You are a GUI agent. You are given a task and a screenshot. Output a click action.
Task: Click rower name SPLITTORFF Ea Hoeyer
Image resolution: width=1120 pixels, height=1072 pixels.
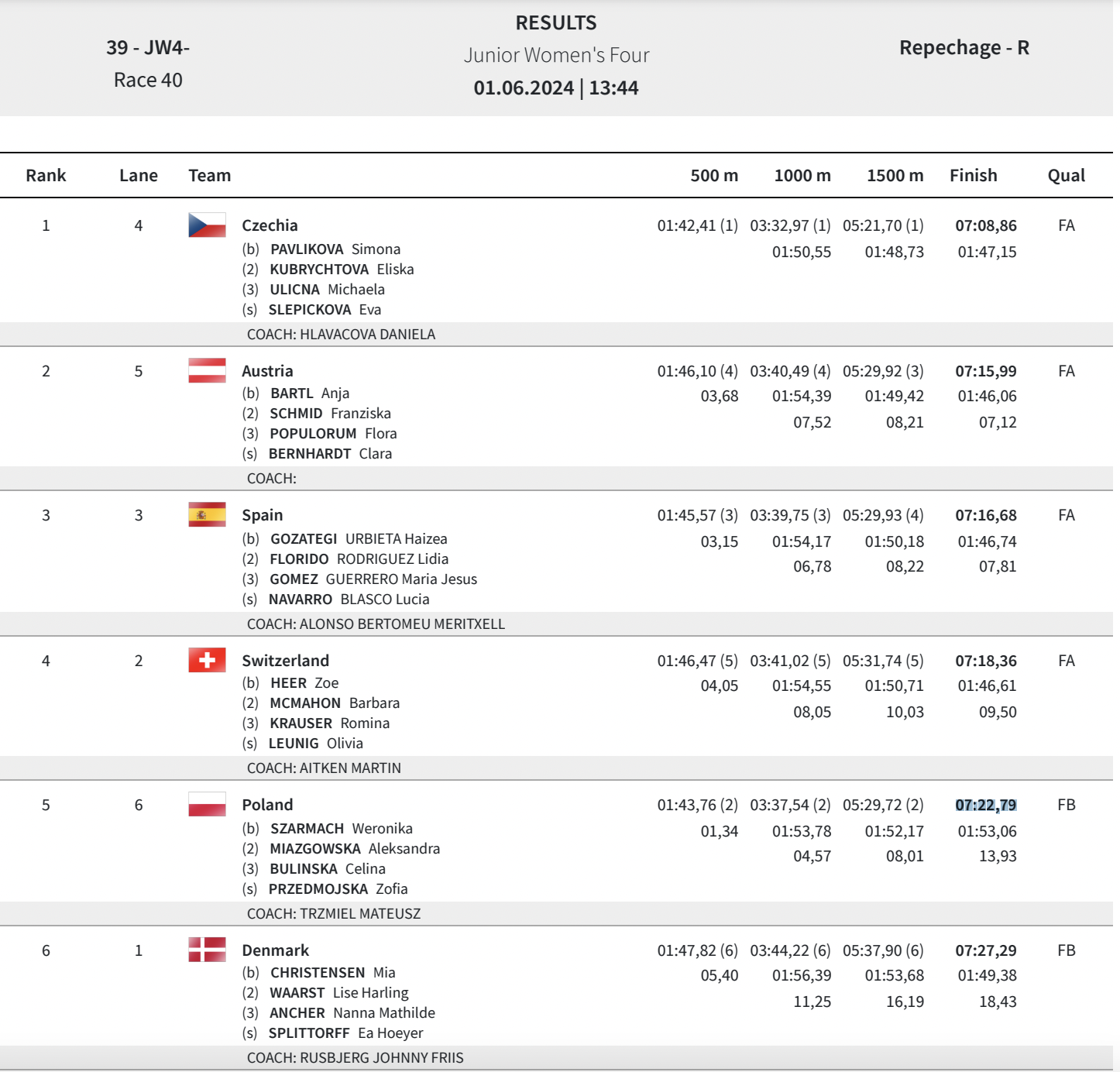click(345, 1033)
